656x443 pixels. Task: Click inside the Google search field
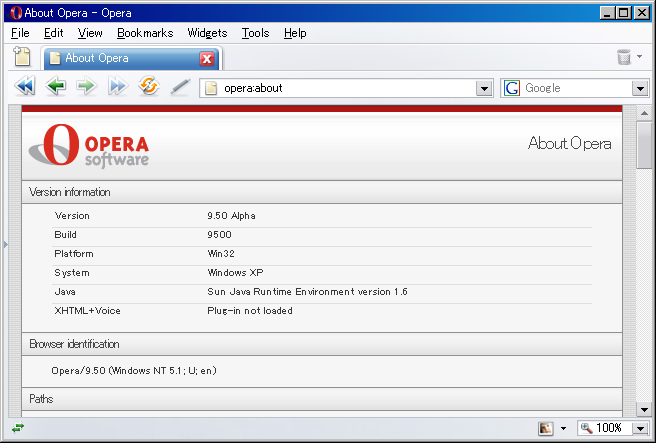577,88
